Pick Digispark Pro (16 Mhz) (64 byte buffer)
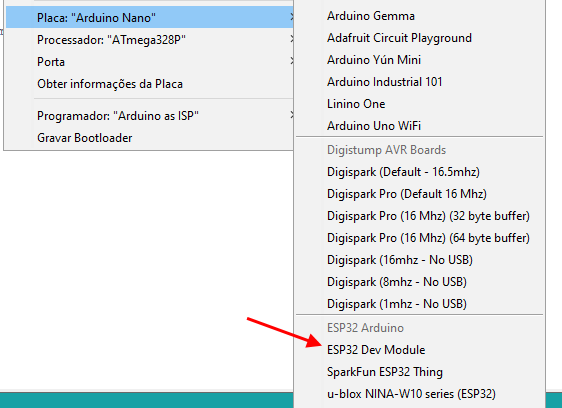The image size is (562, 408). (419, 238)
